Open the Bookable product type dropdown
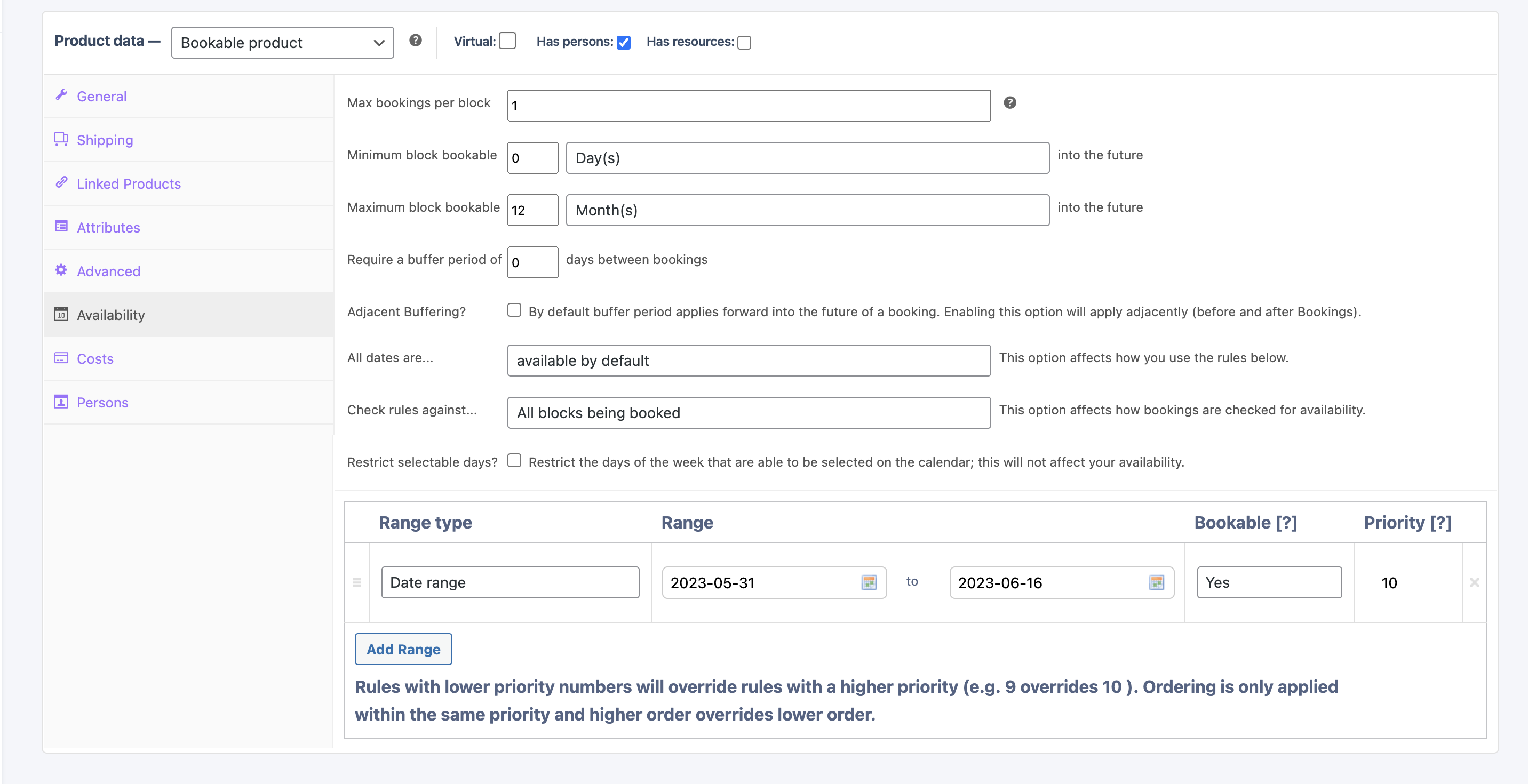The height and width of the screenshot is (784, 1528). [x=282, y=43]
